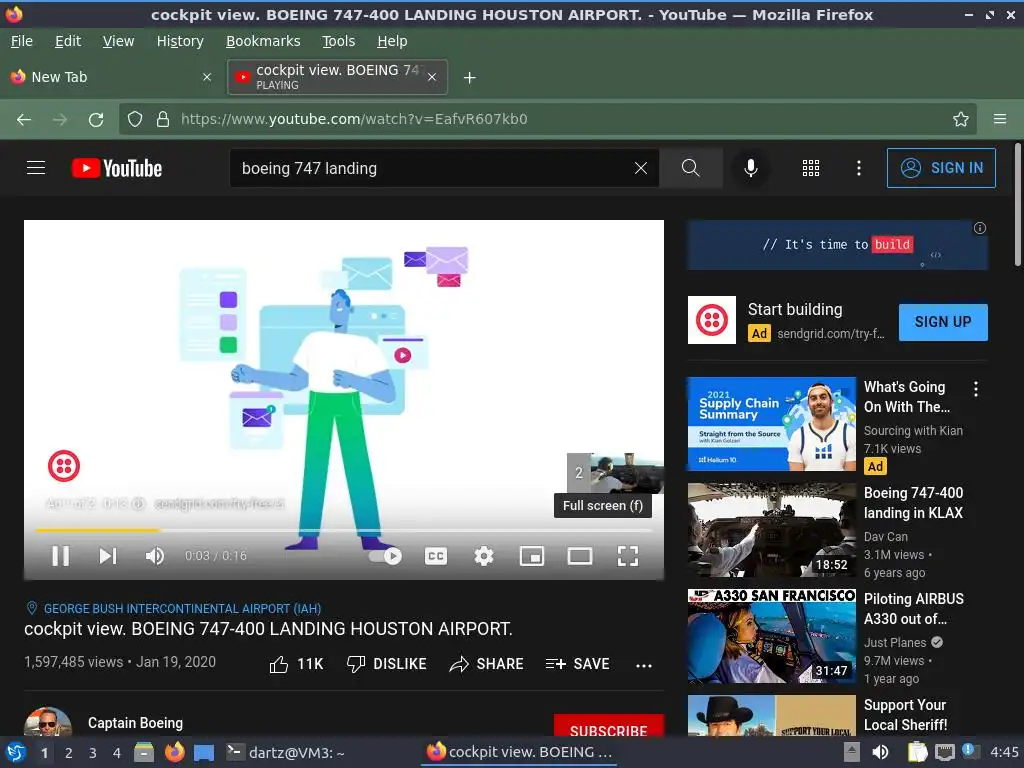The width and height of the screenshot is (1024, 768).
Task: Reload the current page
Action: 96,120
